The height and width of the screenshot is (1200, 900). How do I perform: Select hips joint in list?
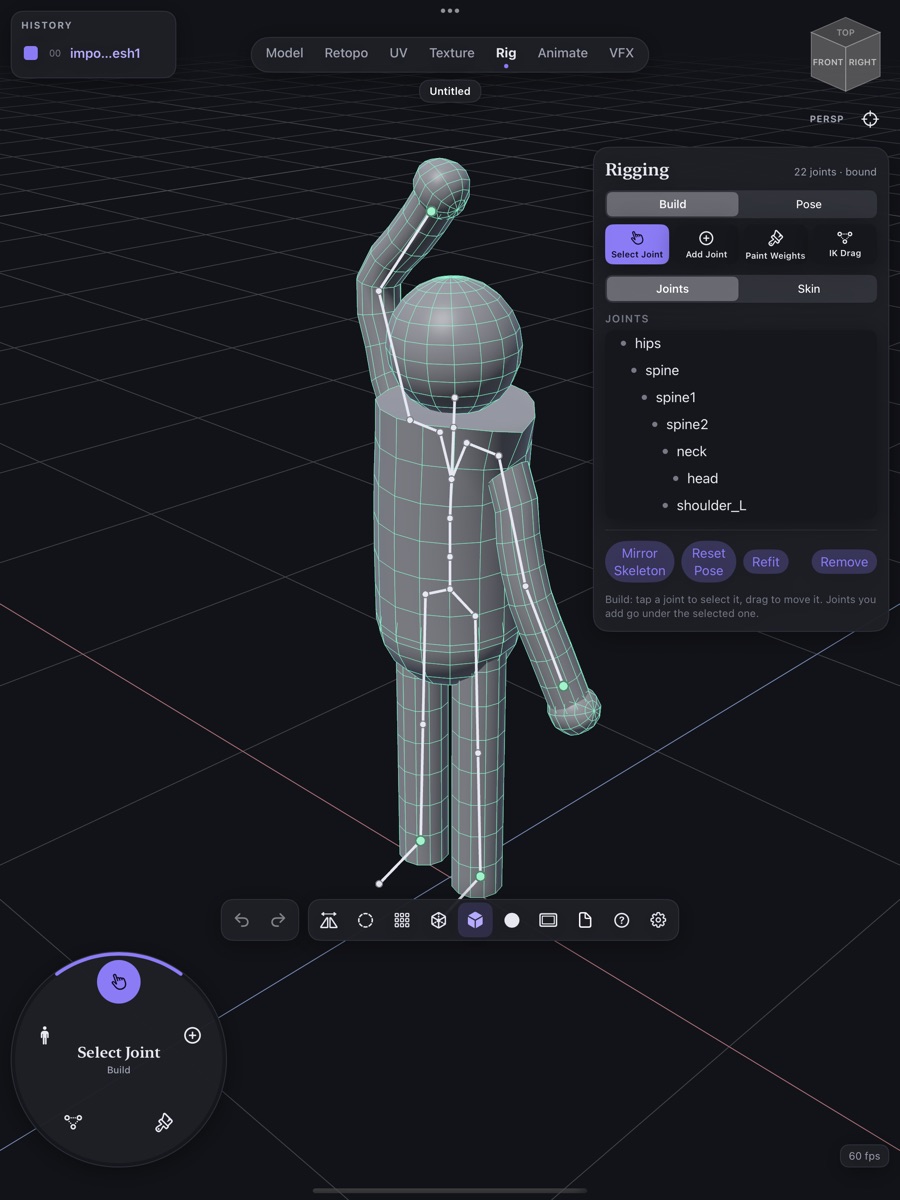tap(740, 343)
